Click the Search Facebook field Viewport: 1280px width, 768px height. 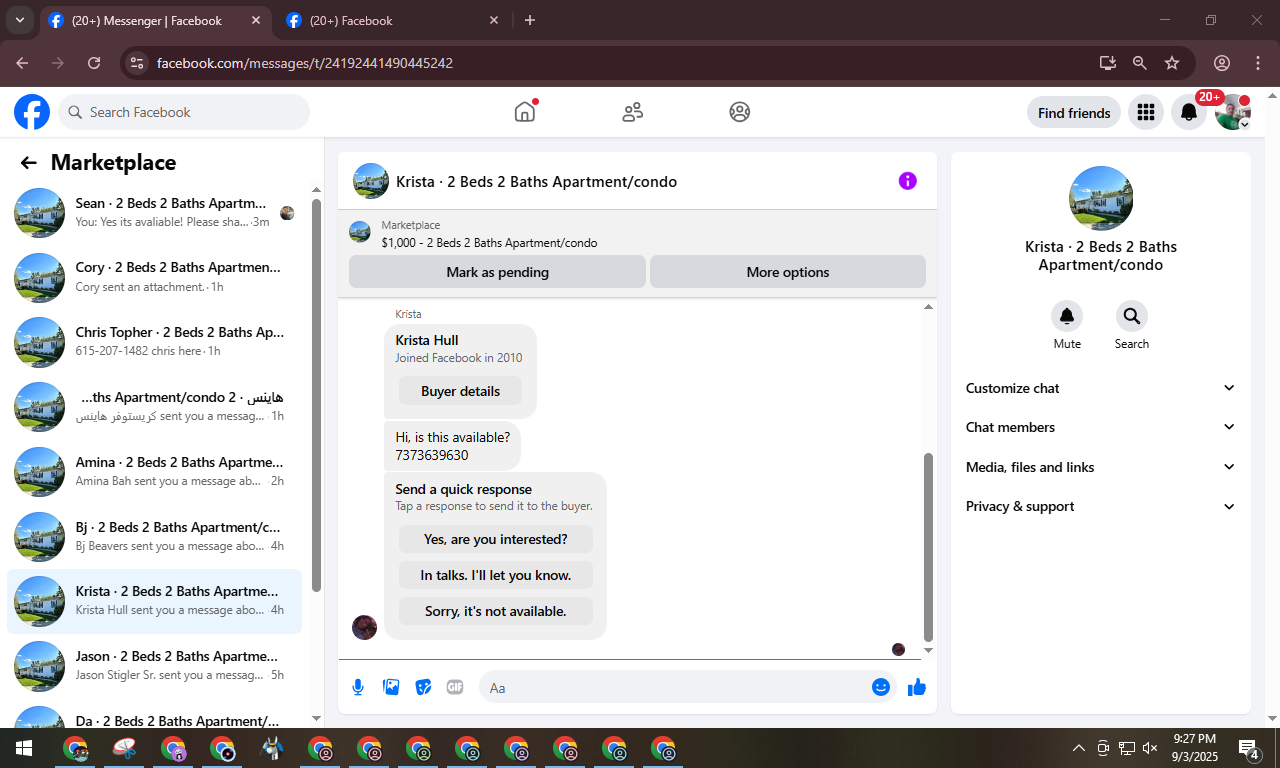pos(184,112)
